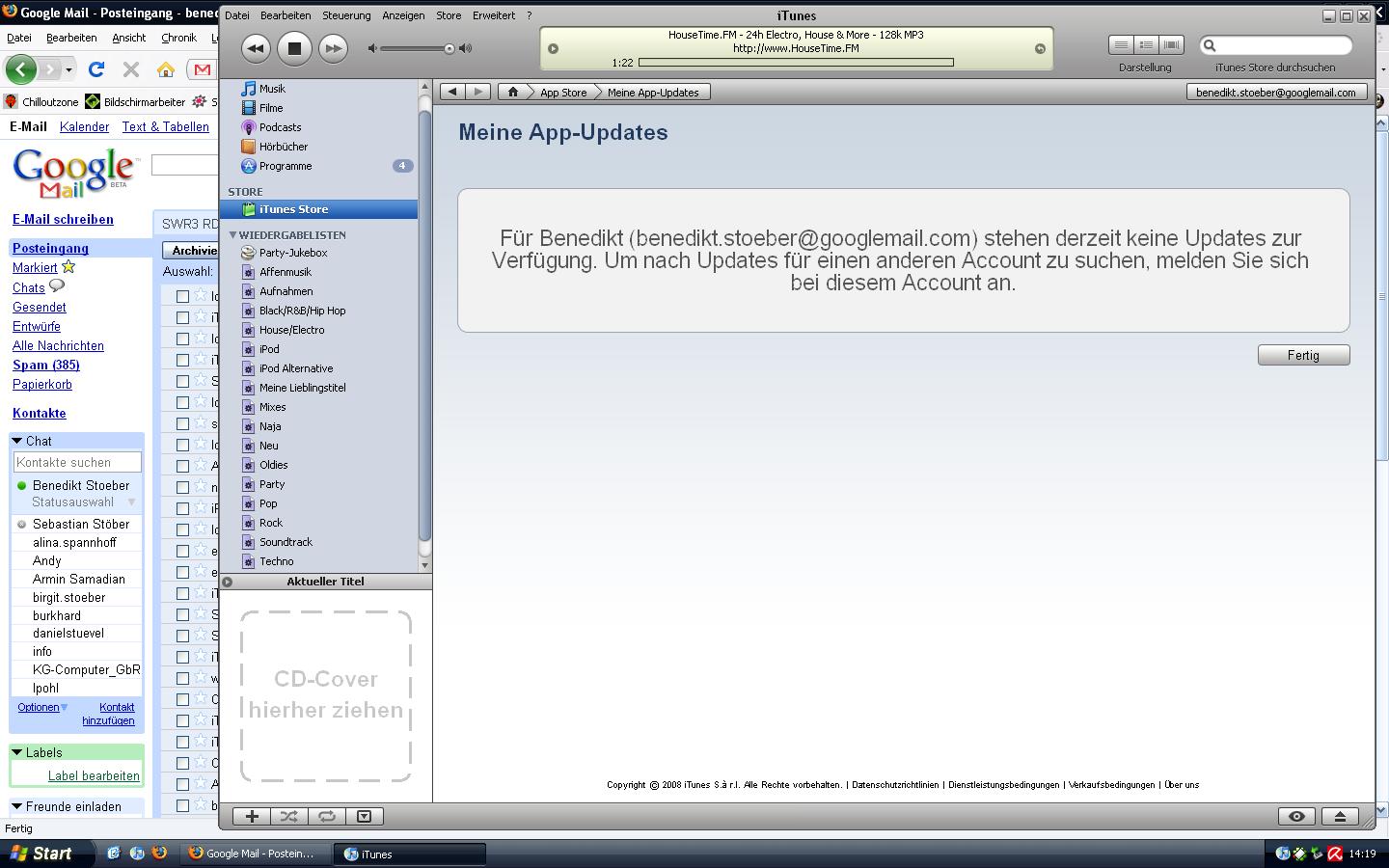Open the Hörbücher library
The height and width of the screenshot is (868, 1389).
pos(284,147)
